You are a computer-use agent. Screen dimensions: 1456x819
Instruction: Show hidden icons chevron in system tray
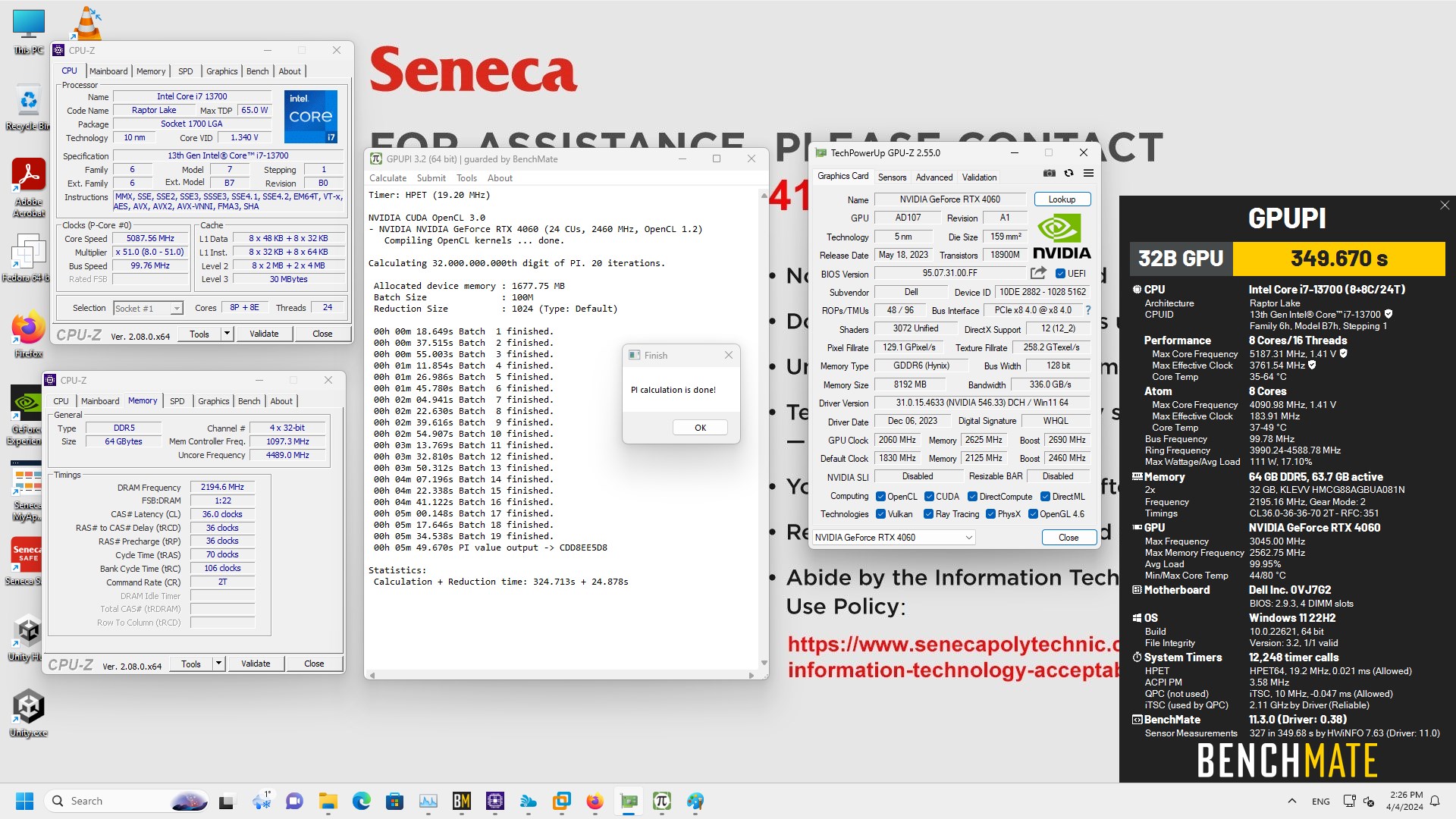pyautogui.click(x=1291, y=801)
